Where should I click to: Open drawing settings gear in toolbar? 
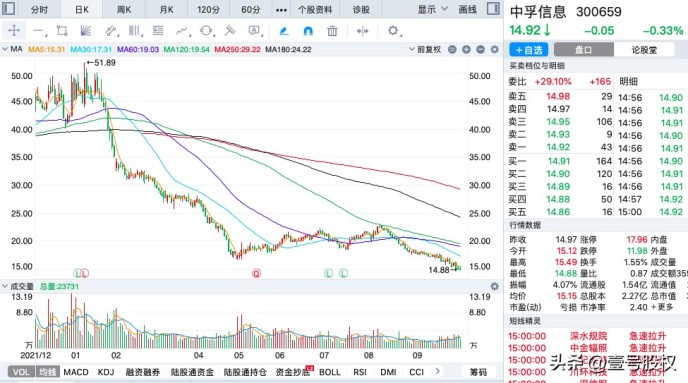click(393, 30)
